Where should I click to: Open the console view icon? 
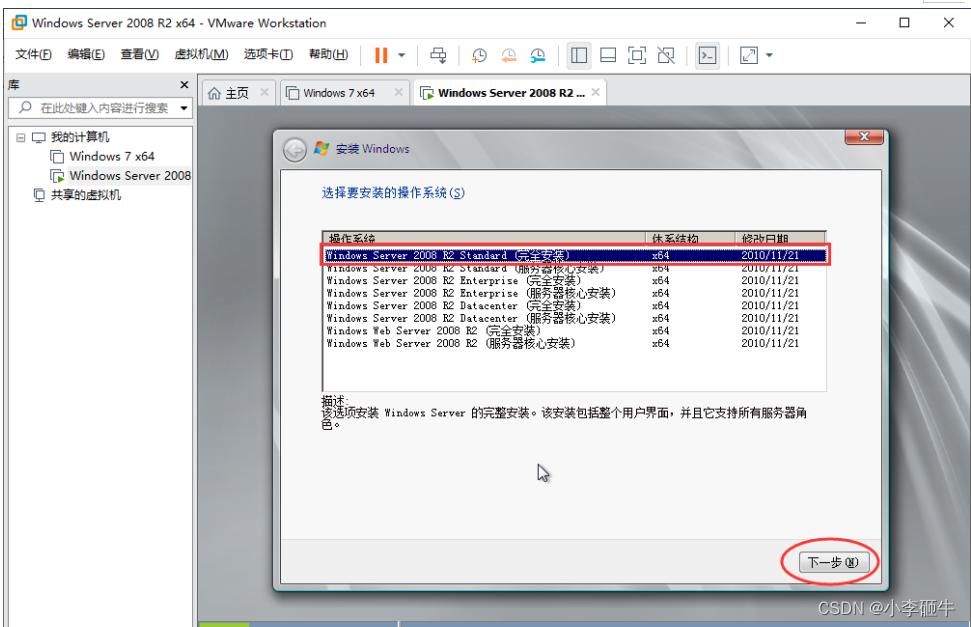pos(707,55)
